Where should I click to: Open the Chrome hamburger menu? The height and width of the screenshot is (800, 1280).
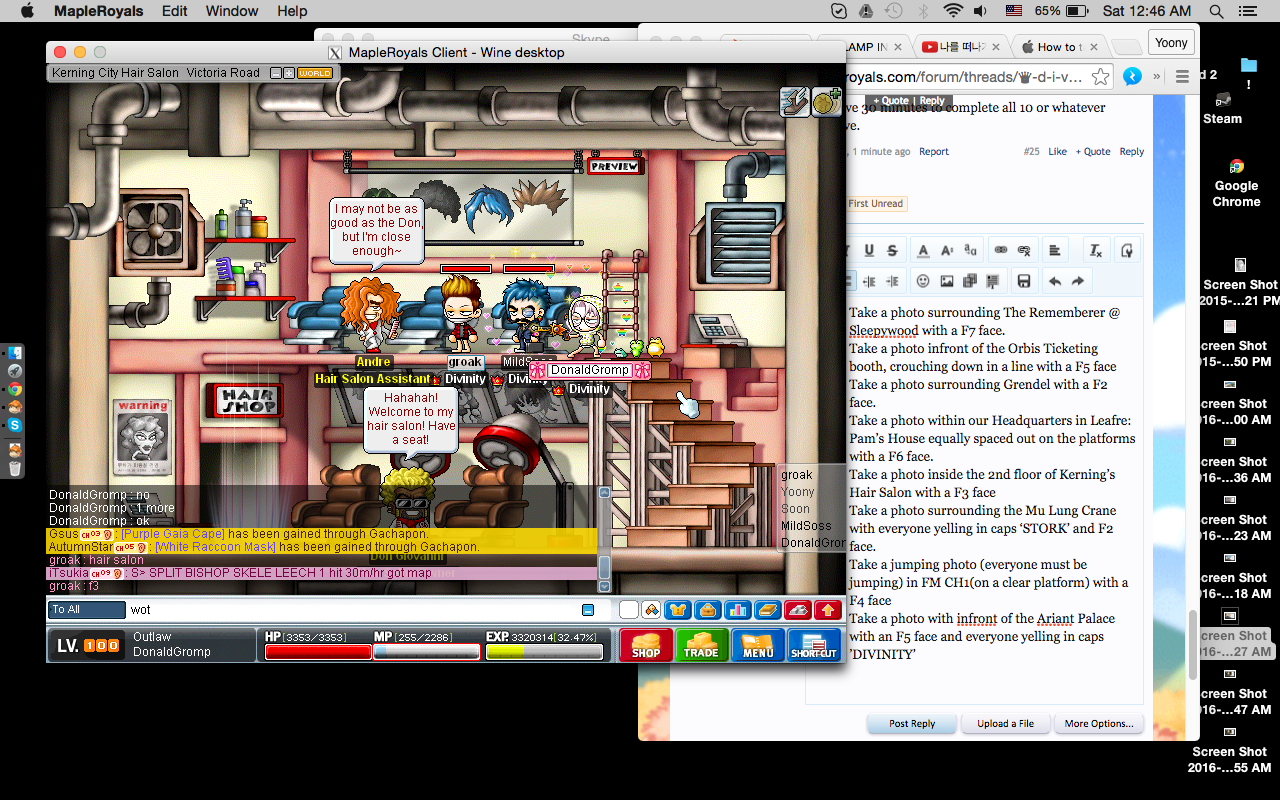(x=1182, y=77)
